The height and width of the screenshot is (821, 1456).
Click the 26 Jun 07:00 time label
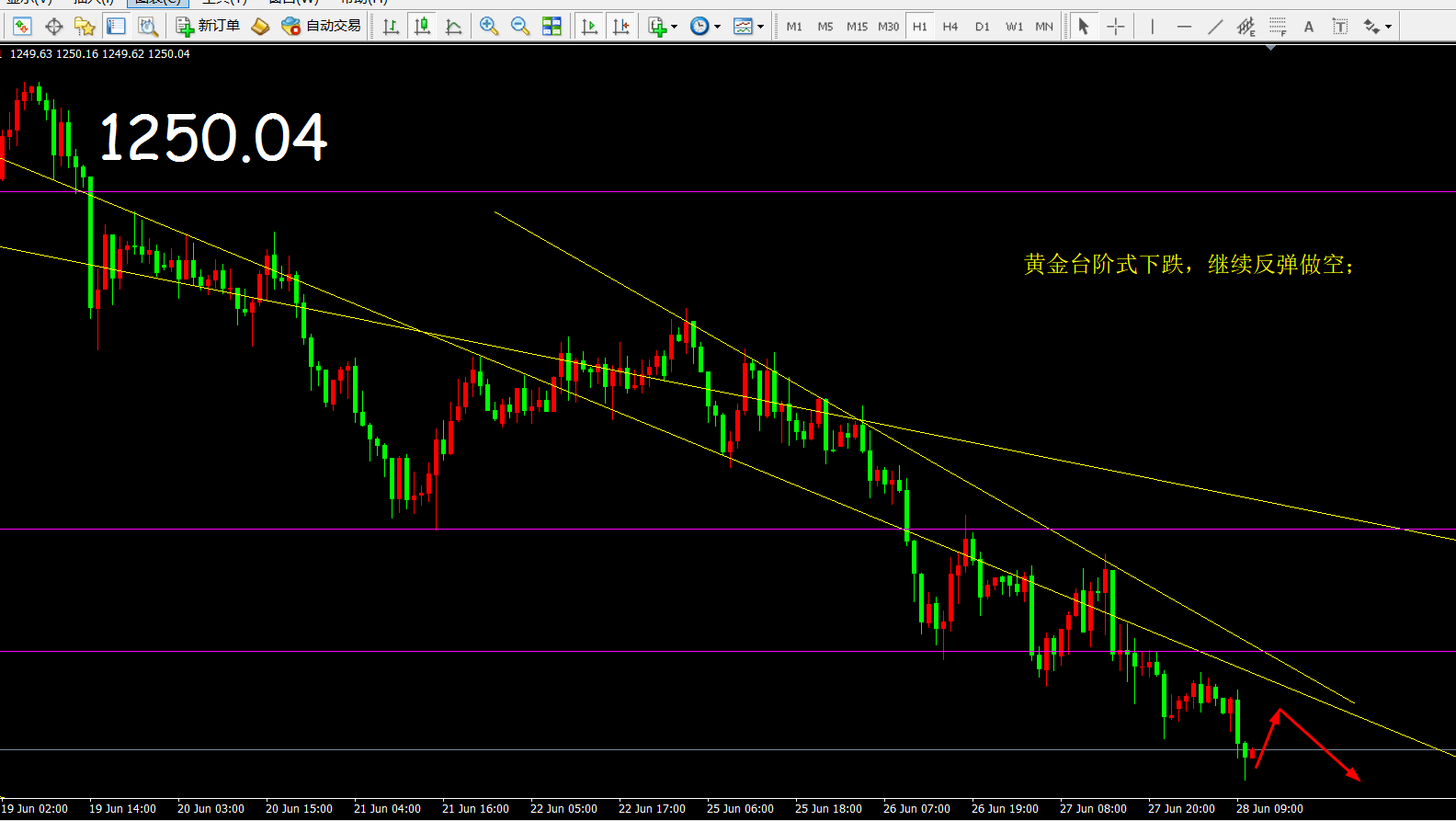click(916, 809)
